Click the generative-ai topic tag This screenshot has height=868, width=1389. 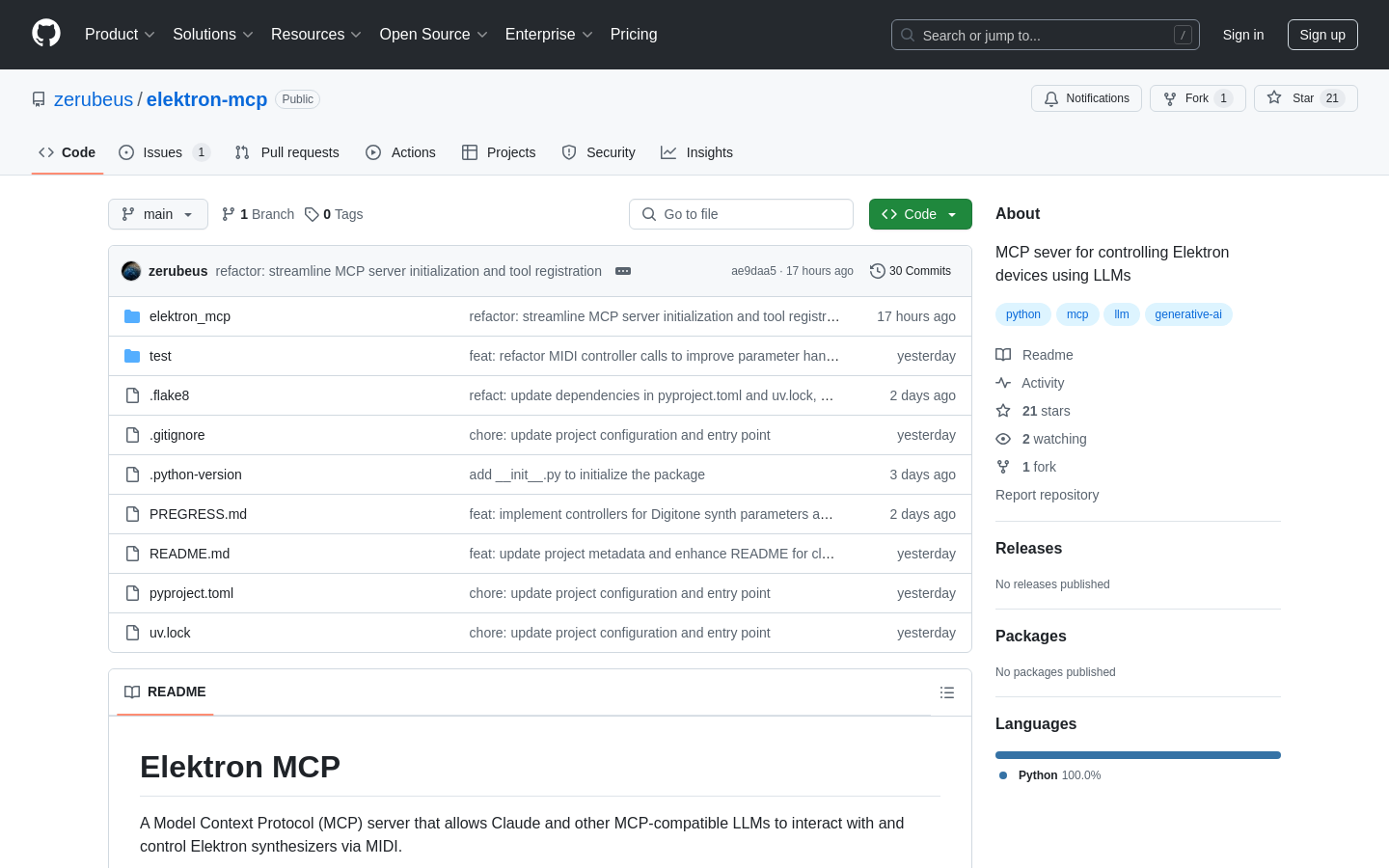[1188, 314]
